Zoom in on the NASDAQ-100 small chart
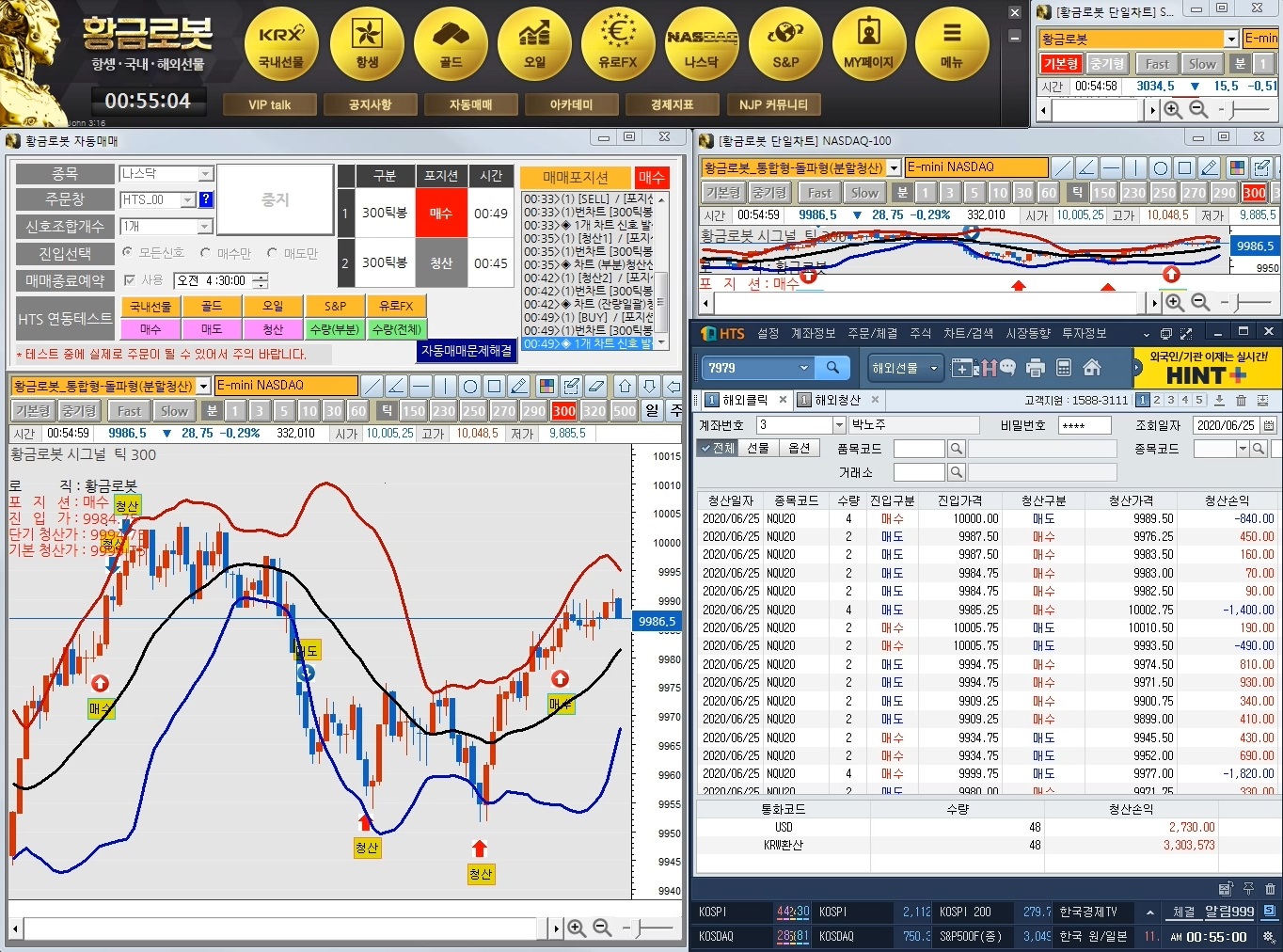The width and height of the screenshot is (1283, 952). [x=1174, y=302]
